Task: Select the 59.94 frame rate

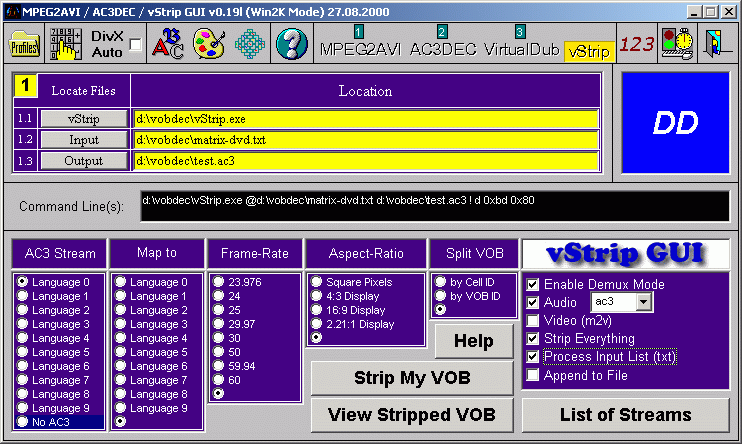Action: click(x=218, y=365)
